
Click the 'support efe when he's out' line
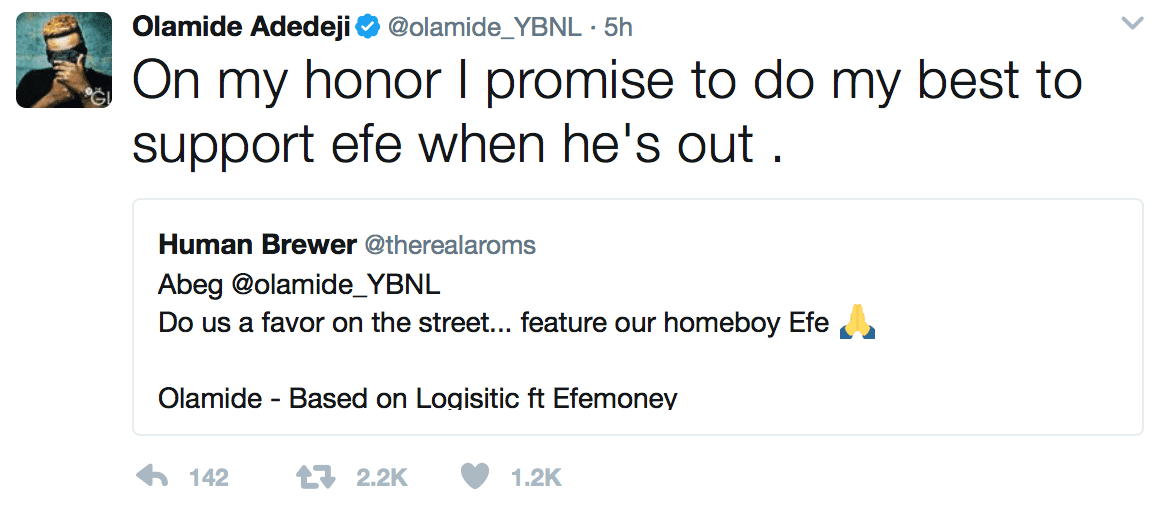(457, 145)
